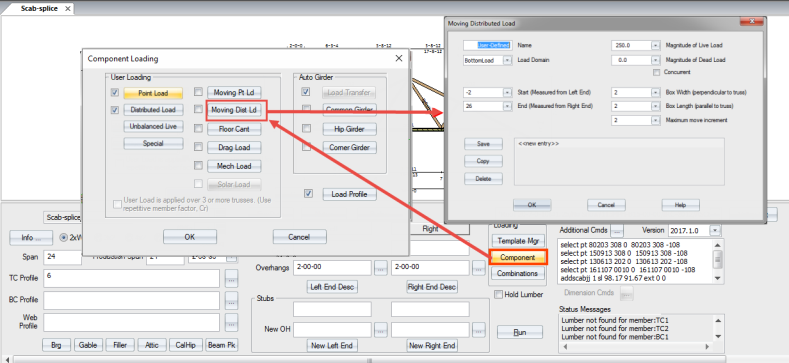The height and width of the screenshot is (363, 789).
Task: Open the Template Mgr
Action: click(518, 241)
